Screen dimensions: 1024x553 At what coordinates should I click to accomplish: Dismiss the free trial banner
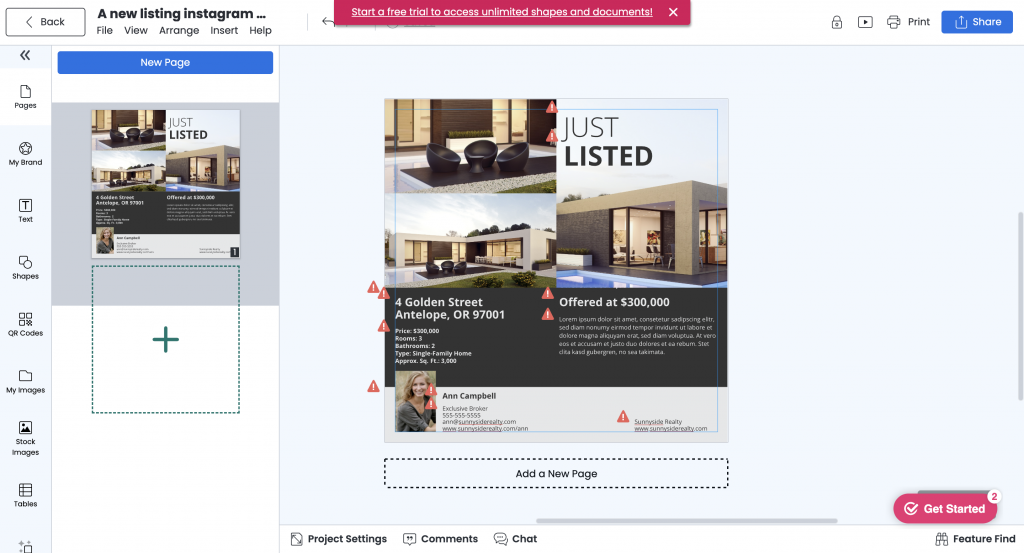[x=673, y=12]
